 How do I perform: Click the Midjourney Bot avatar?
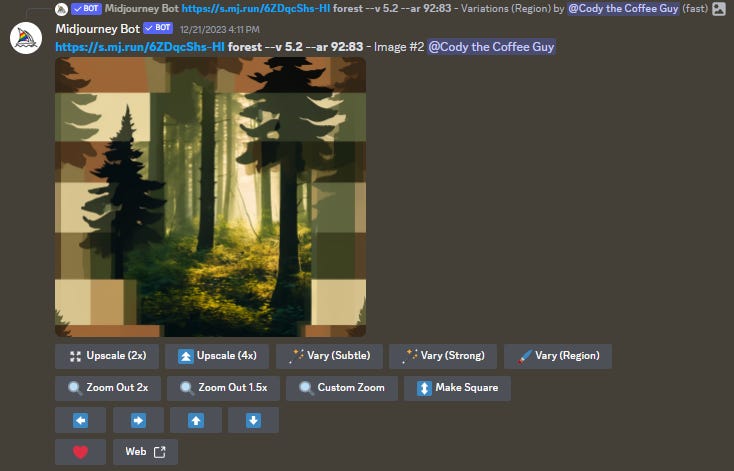coord(26,38)
